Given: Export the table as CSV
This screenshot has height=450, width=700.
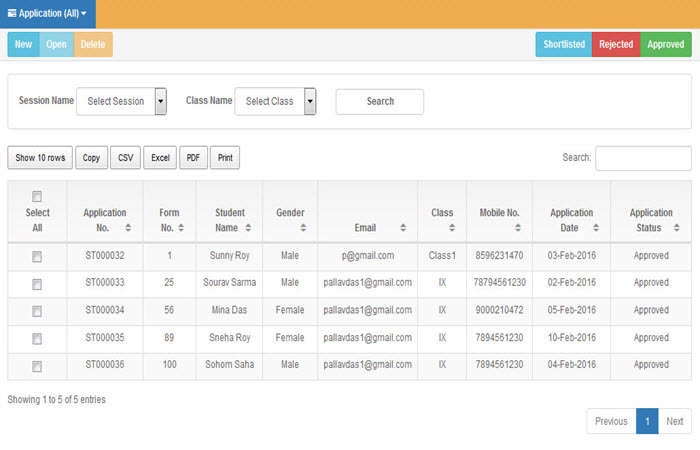Looking at the screenshot, I should click(x=125, y=158).
